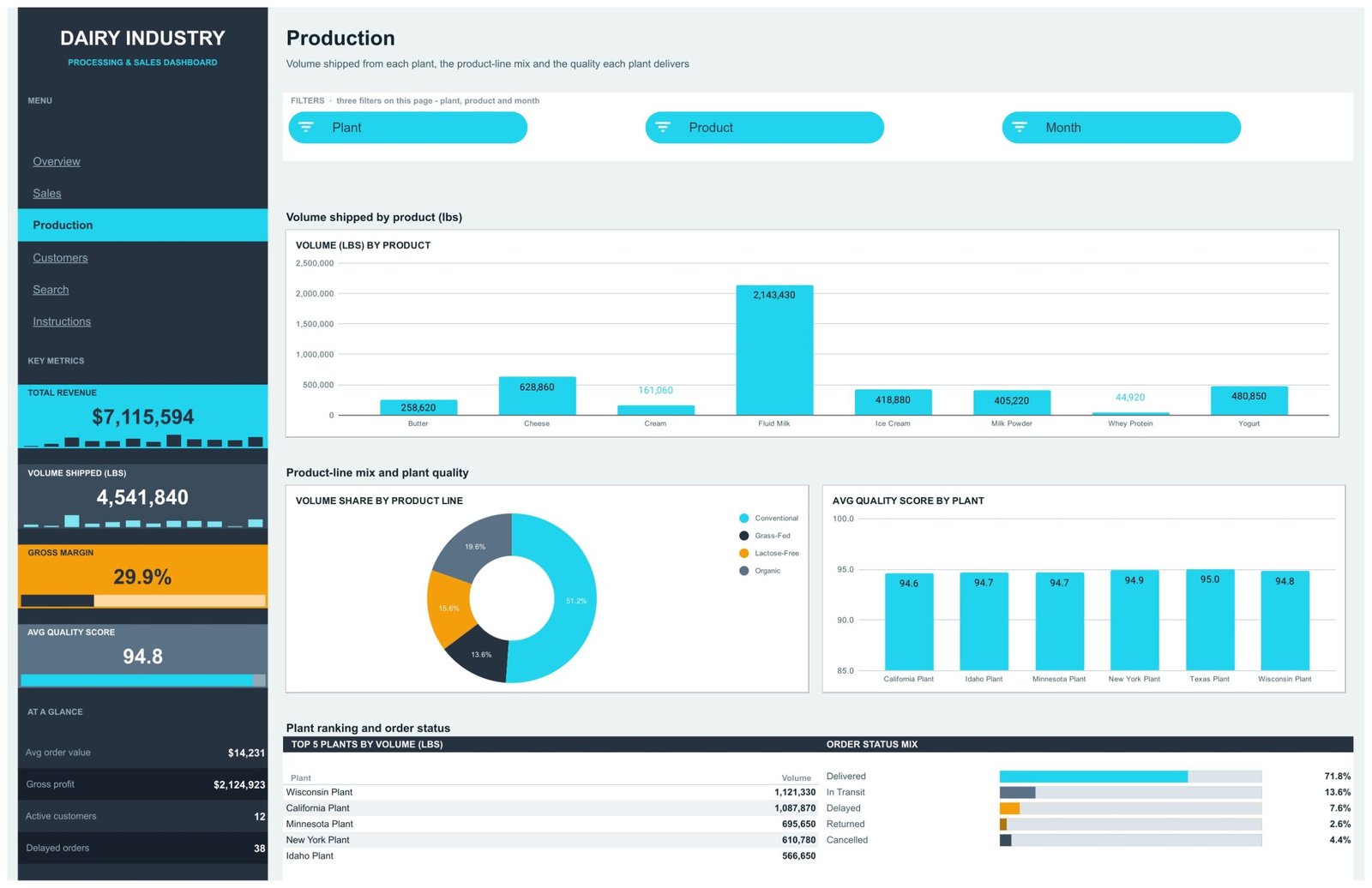Click the Gross Margin 29.9% card
The image size is (1372, 888).
tap(142, 577)
